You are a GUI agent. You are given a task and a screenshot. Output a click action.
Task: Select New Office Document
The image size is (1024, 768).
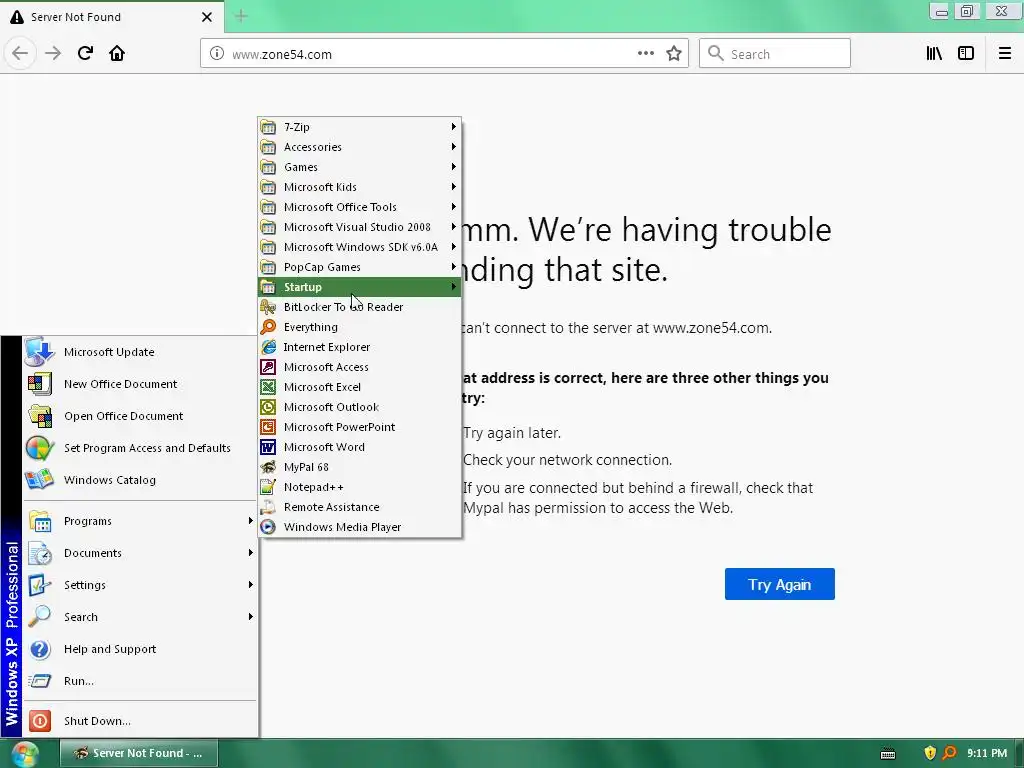[x=140, y=383]
